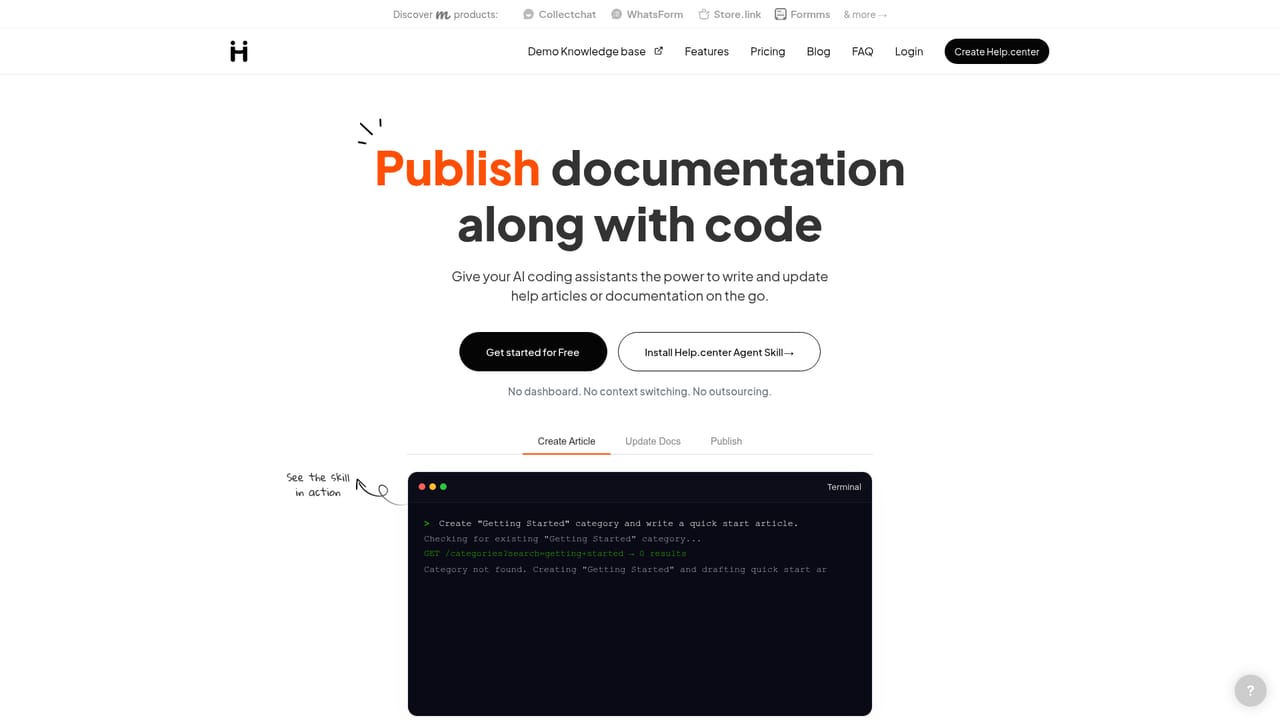The image size is (1280, 720).
Task: Click the '& more →' link
Action: (x=865, y=14)
